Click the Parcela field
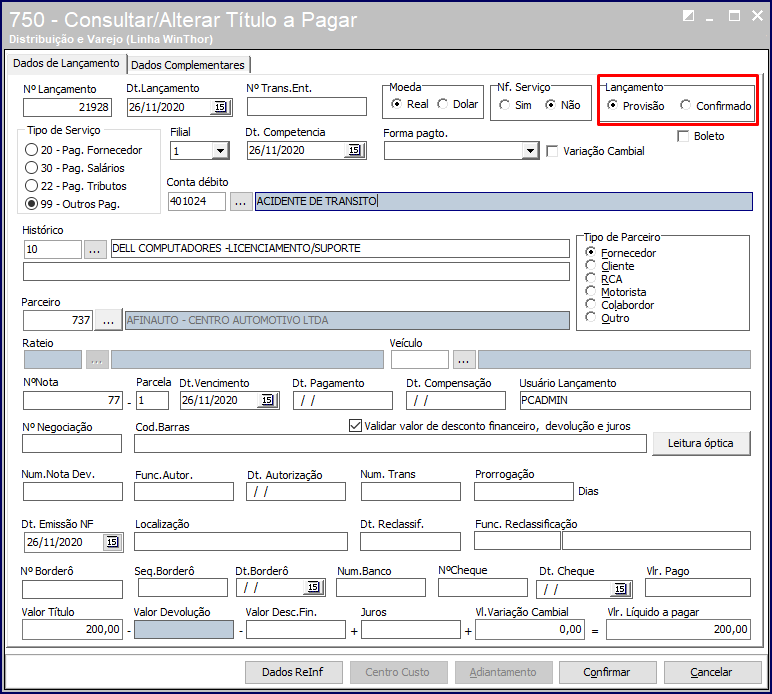772x694 pixels. 152,401
